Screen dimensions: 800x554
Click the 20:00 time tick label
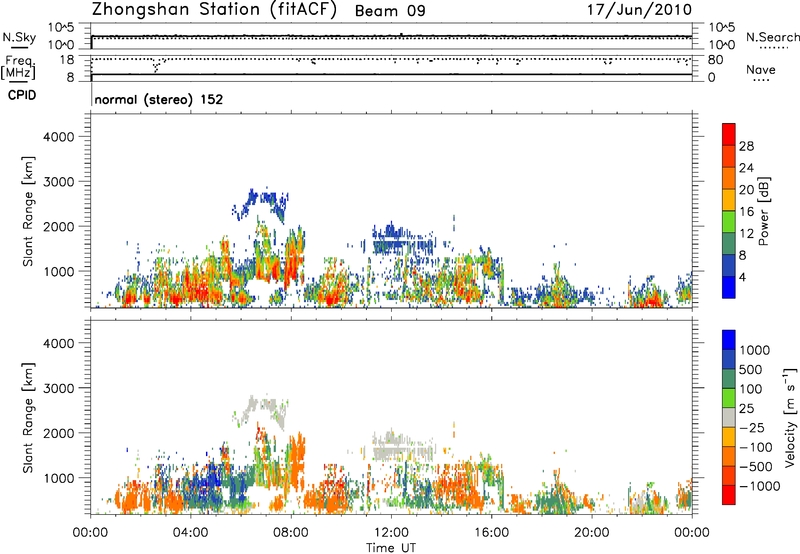[x=592, y=533]
